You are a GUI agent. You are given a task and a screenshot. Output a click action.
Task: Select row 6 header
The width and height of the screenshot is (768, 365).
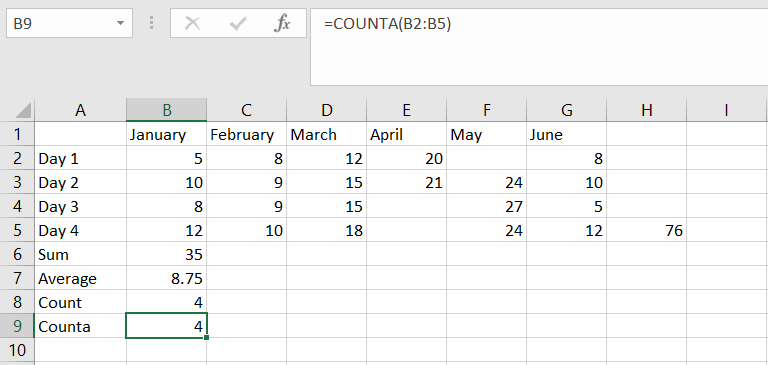(x=17, y=254)
